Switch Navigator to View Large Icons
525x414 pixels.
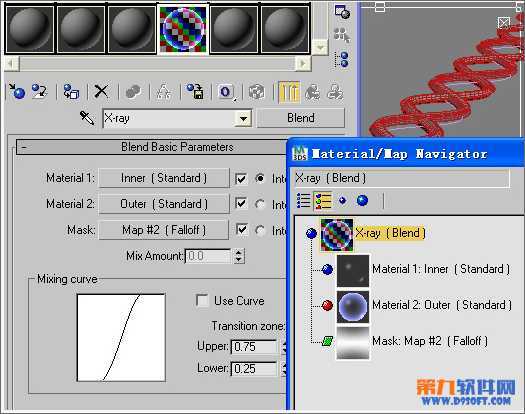362,201
